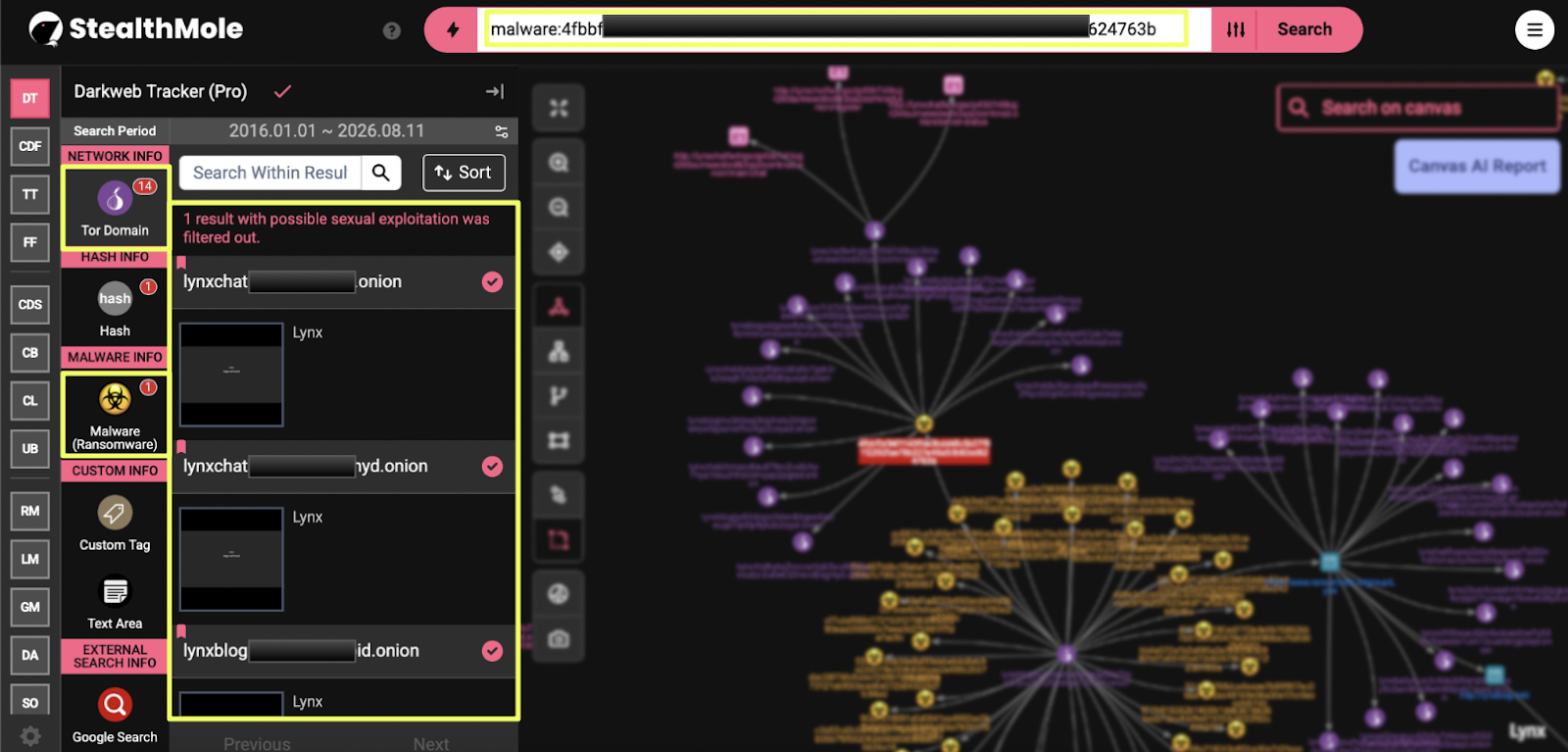Click the overlapping shapes canvas tool
1568x752 pixels.
click(x=559, y=495)
